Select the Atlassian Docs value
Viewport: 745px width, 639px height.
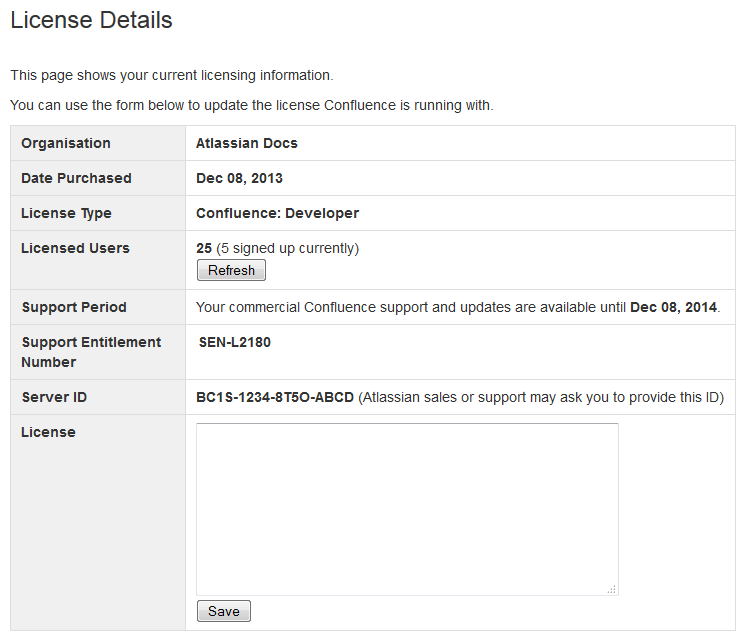tap(247, 143)
